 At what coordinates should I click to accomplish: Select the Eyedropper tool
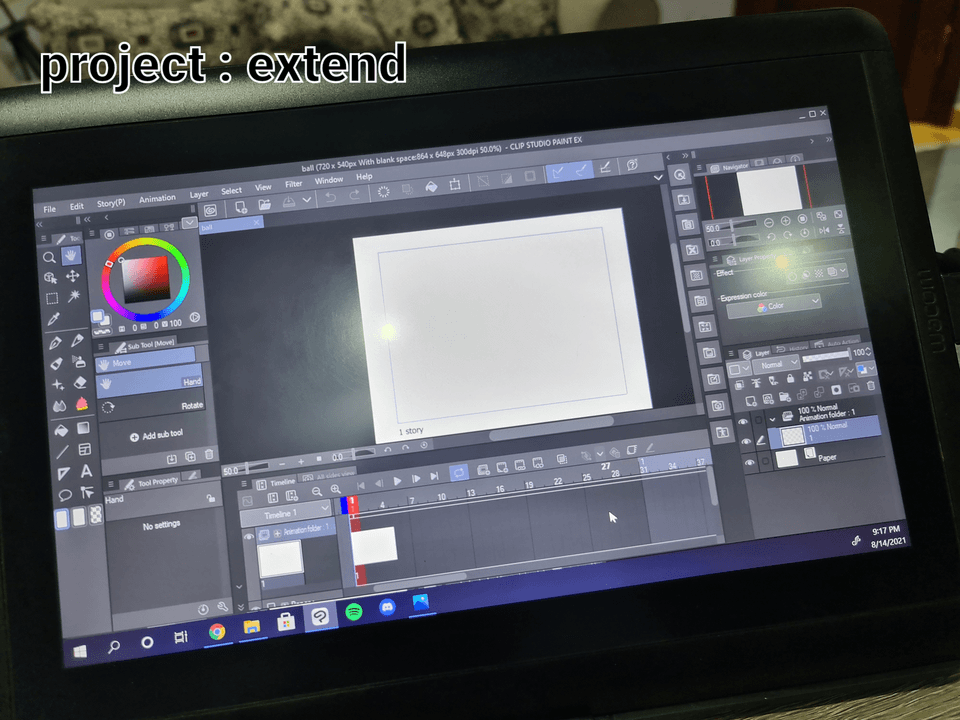(x=54, y=319)
